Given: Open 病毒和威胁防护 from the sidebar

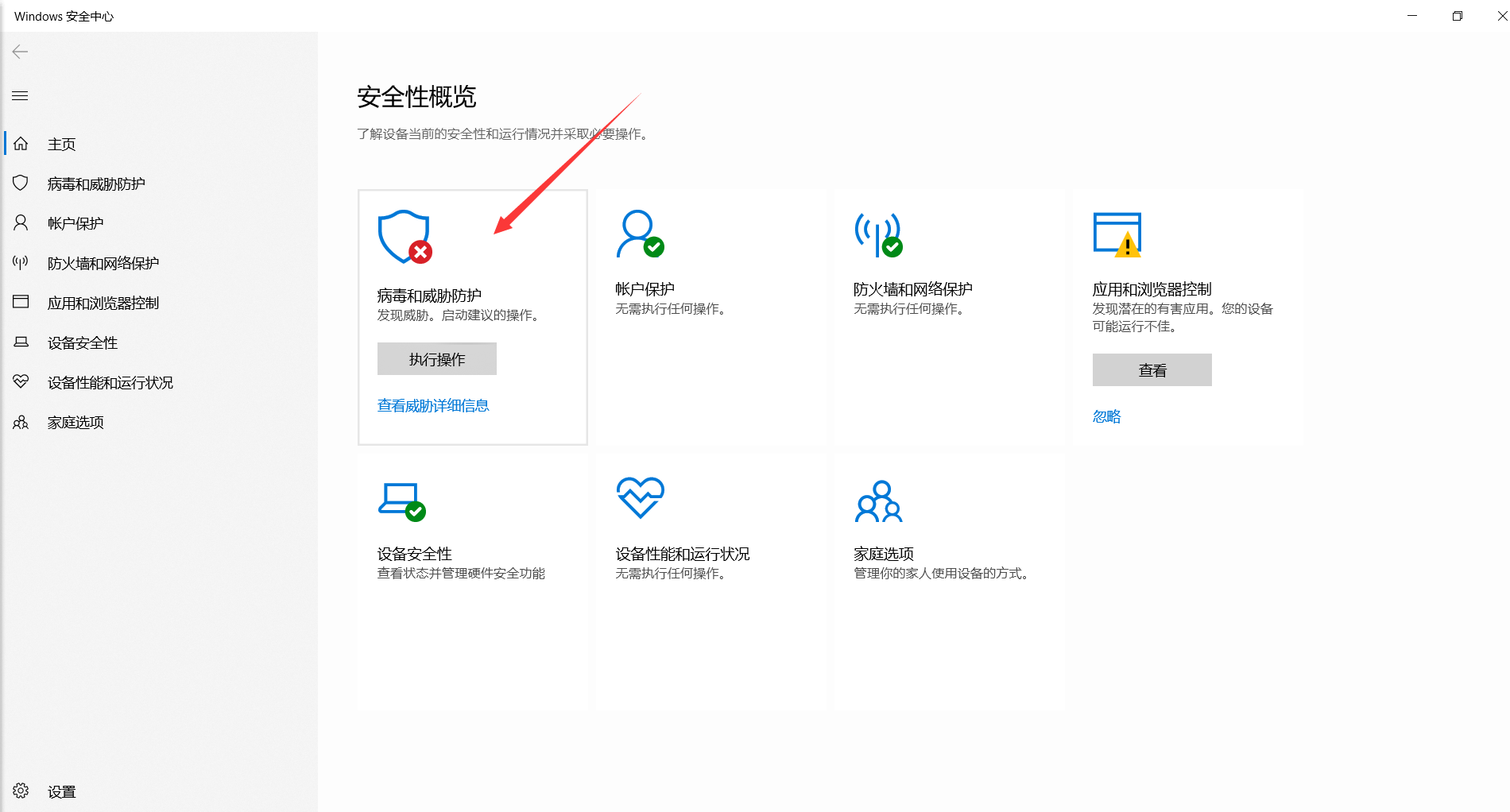Looking at the screenshot, I should pos(96,184).
